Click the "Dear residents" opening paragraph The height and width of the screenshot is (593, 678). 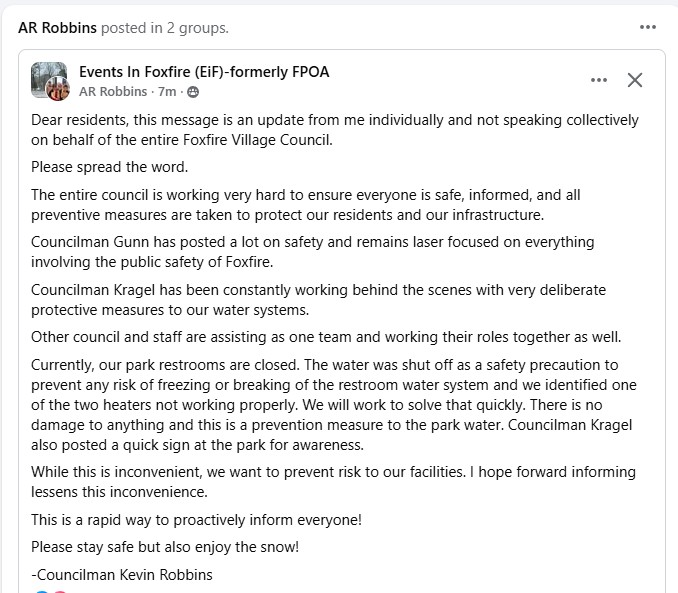(334, 130)
